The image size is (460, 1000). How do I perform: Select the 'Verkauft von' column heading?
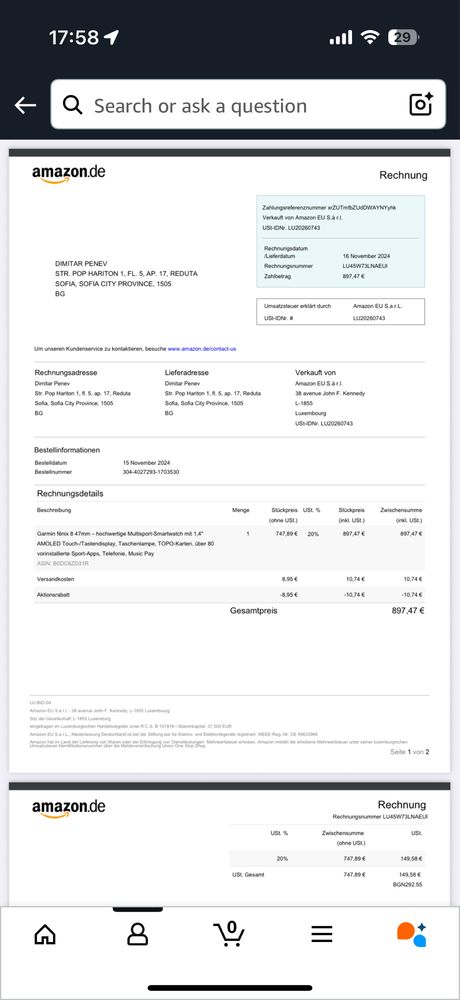(315, 372)
